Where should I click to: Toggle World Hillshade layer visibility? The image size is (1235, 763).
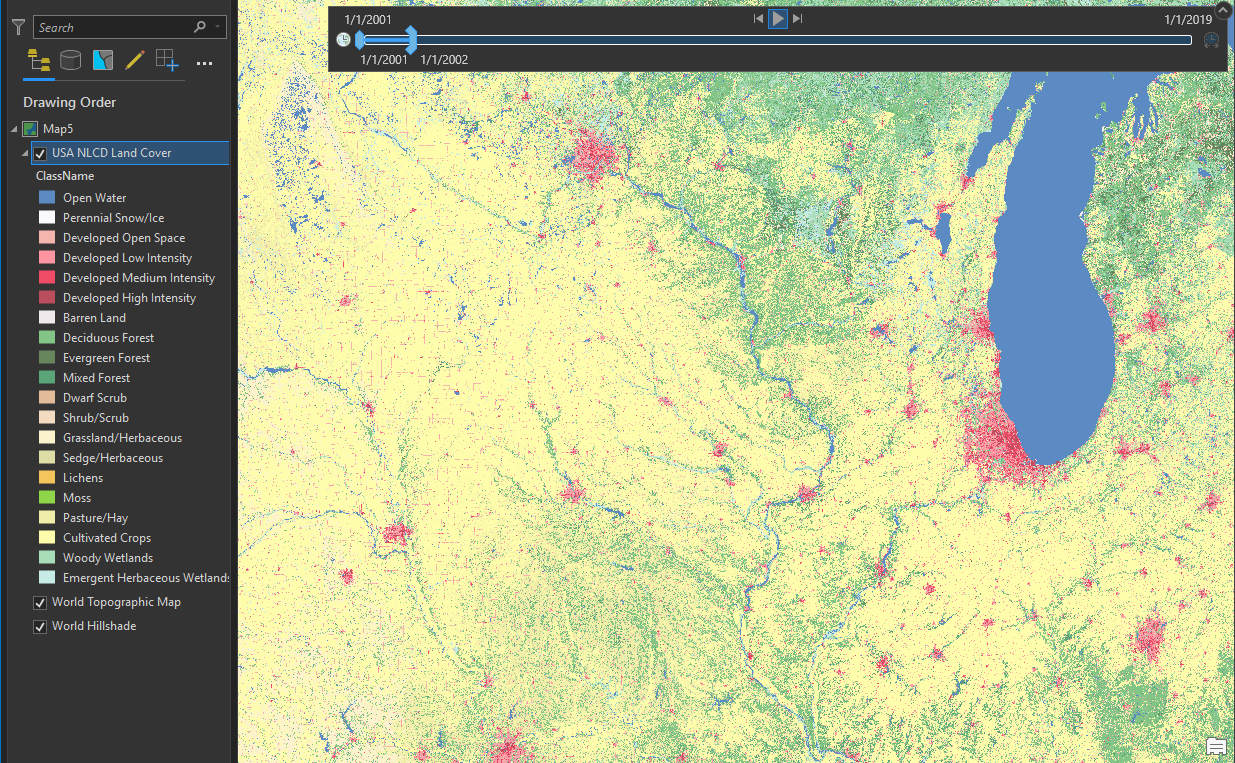coord(40,627)
